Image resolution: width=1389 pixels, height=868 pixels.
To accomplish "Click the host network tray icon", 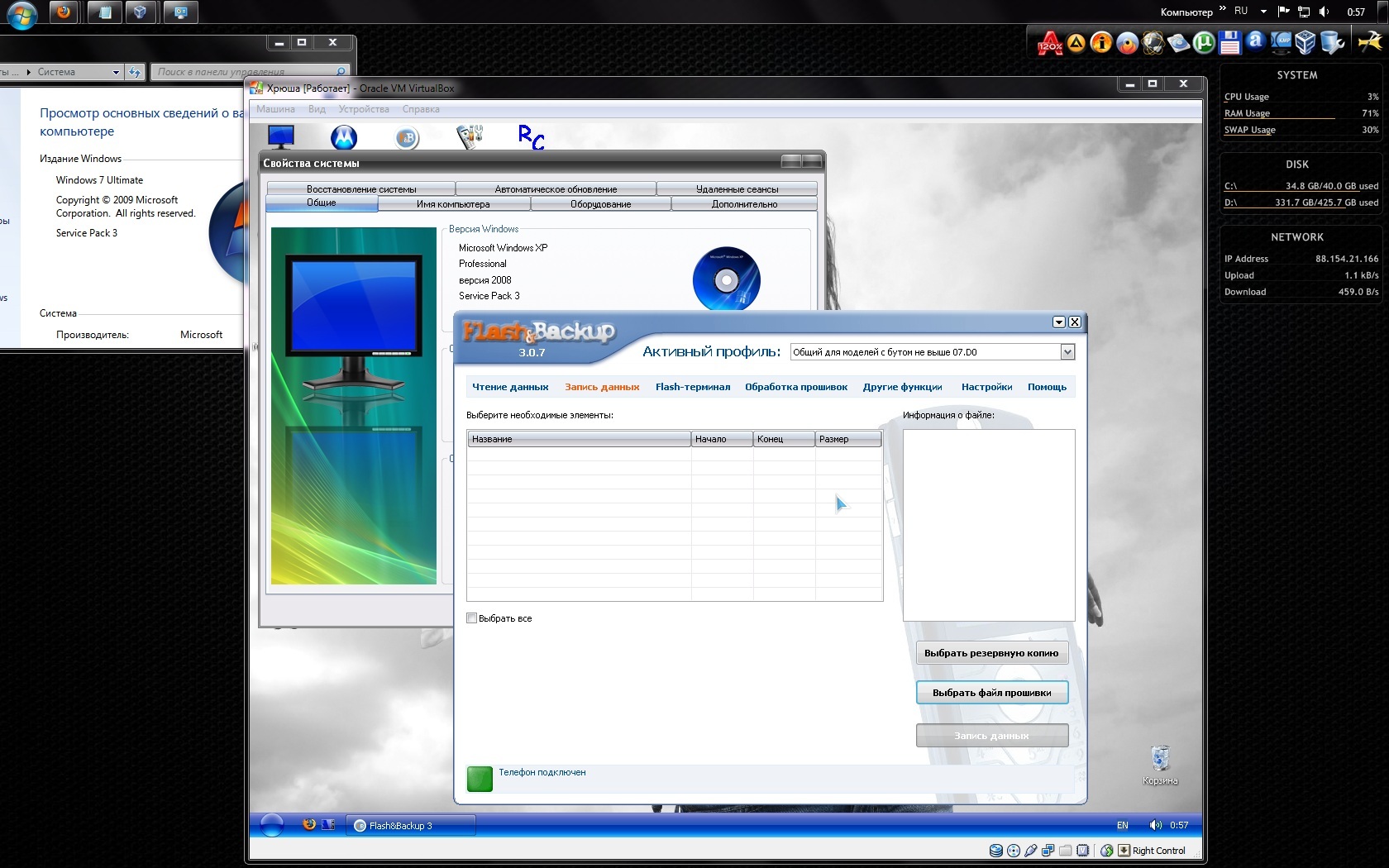I will click(1304, 12).
